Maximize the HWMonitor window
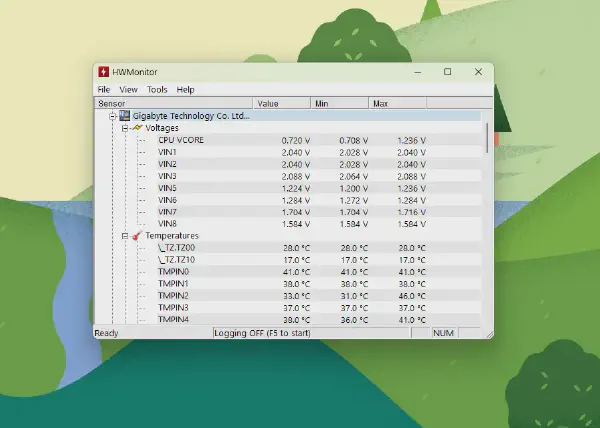This screenshot has height=428, width=600. coord(447,72)
